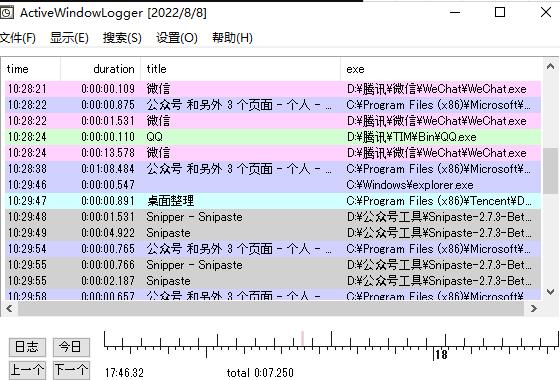The image size is (560, 380).
Task: Open the 搜索(S) menu
Action: pyautogui.click(x=122, y=38)
